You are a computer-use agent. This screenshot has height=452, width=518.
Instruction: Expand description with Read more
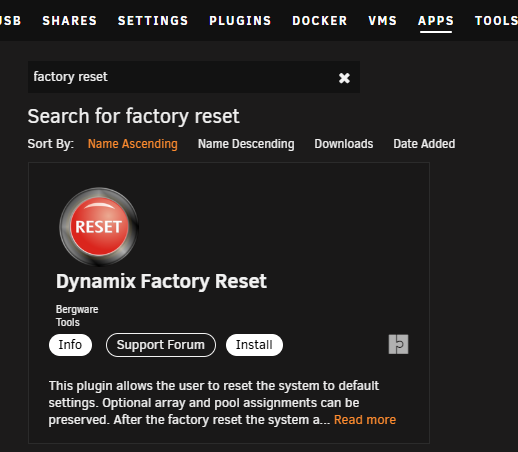click(365, 420)
